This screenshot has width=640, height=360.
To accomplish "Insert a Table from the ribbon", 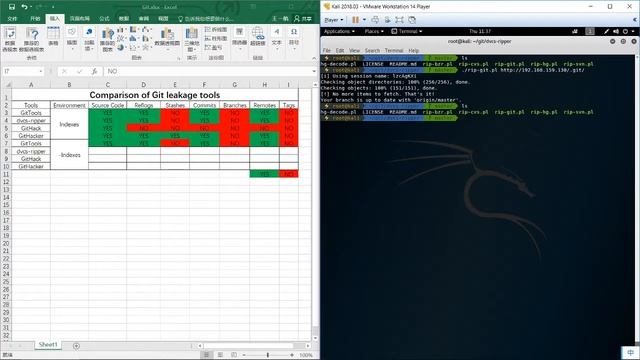I will [x=53, y=37].
